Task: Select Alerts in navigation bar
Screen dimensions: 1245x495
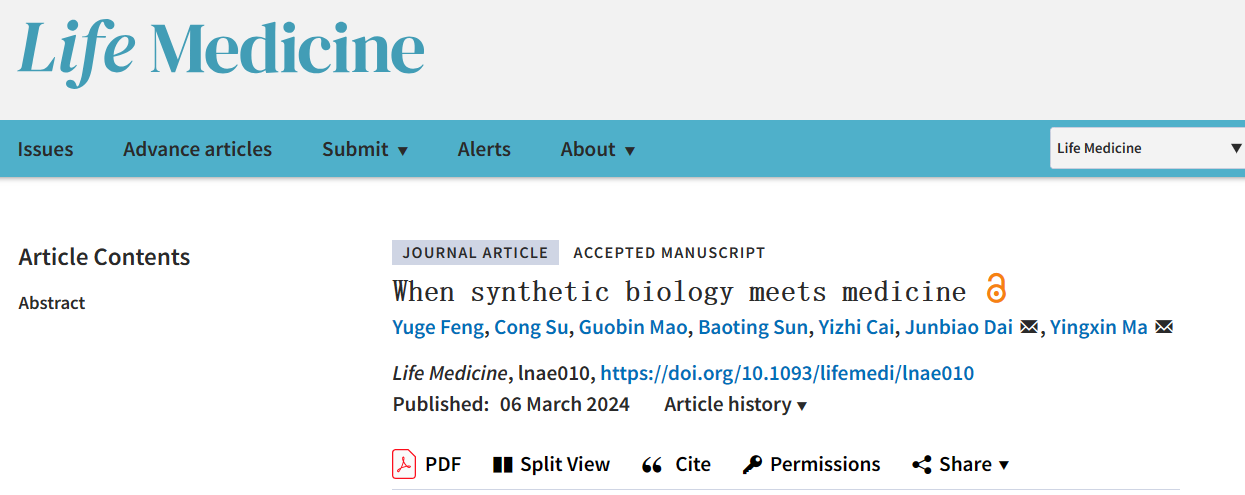Action: pos(484,149)
